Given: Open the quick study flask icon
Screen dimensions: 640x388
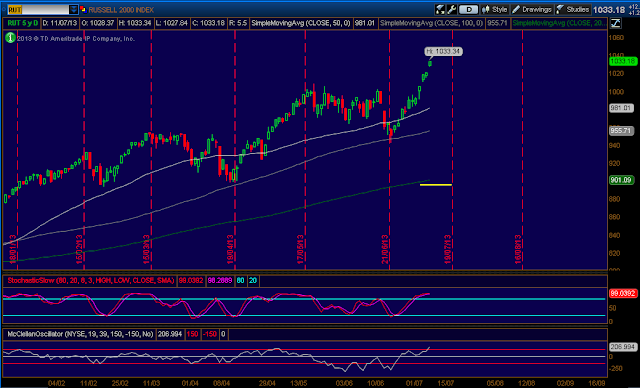Looking at the screenshot, I should pyautogui.click(x=440, y=9).
